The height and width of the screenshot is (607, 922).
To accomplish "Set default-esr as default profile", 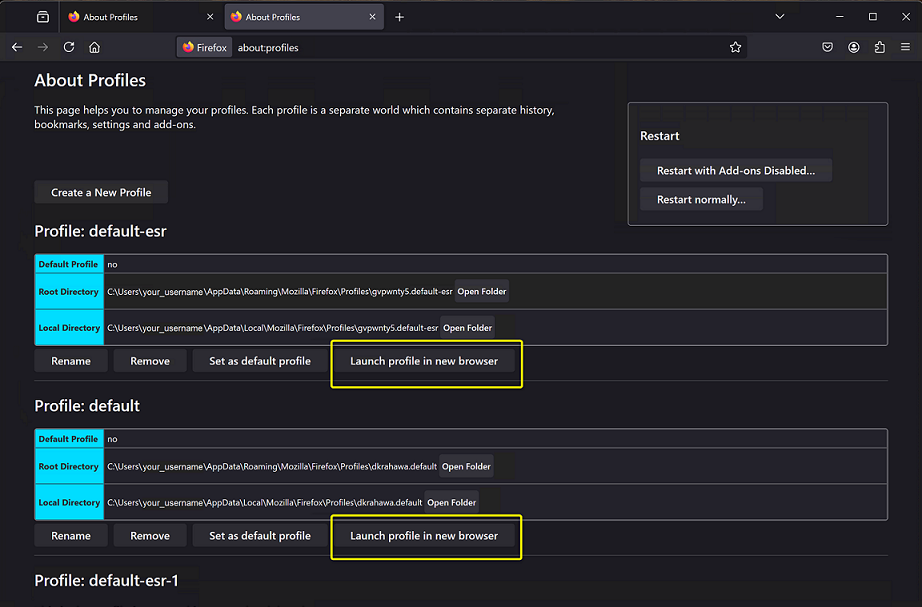I will (x=260, y=361).
